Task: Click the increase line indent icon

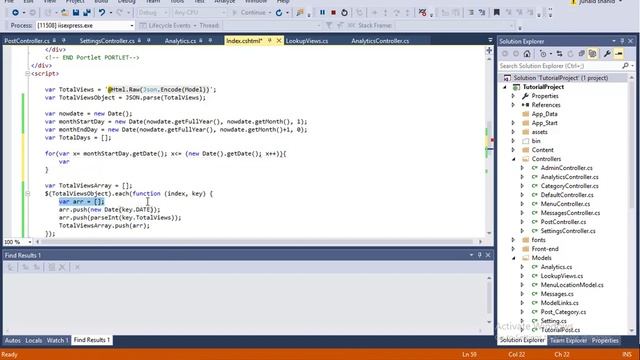Action: (x=482, y=13)
